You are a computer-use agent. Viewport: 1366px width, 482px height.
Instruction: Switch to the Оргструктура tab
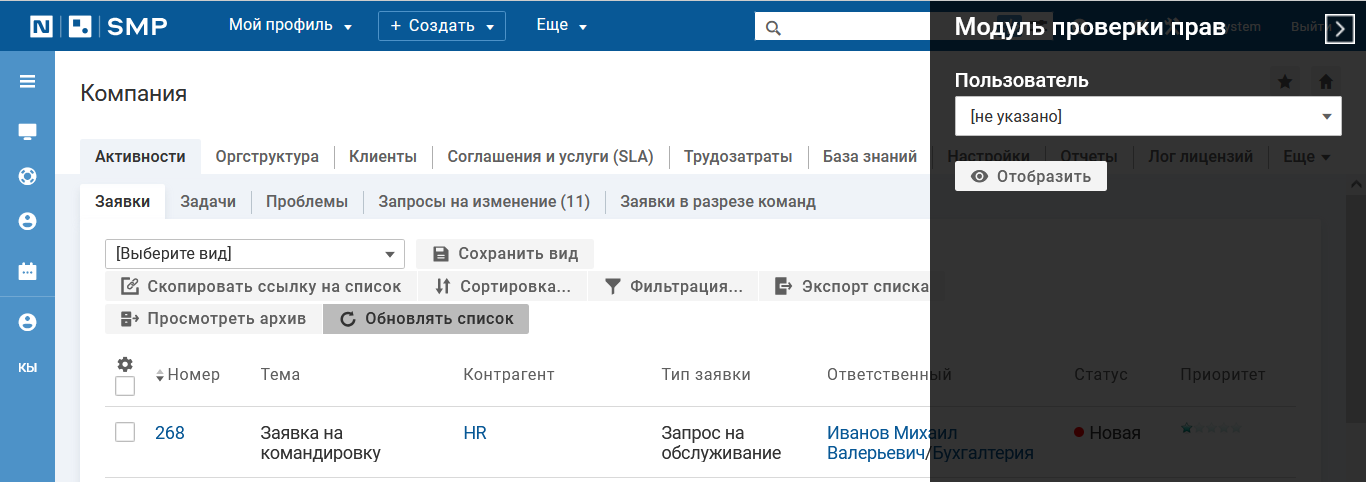pyautogui.click(x=267, y=157)
